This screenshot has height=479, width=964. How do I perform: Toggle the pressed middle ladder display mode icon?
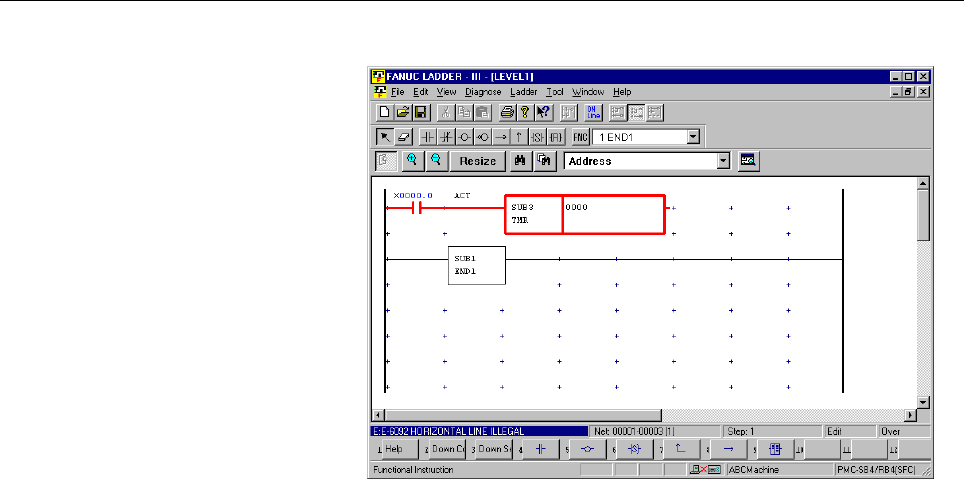[636, 112]
